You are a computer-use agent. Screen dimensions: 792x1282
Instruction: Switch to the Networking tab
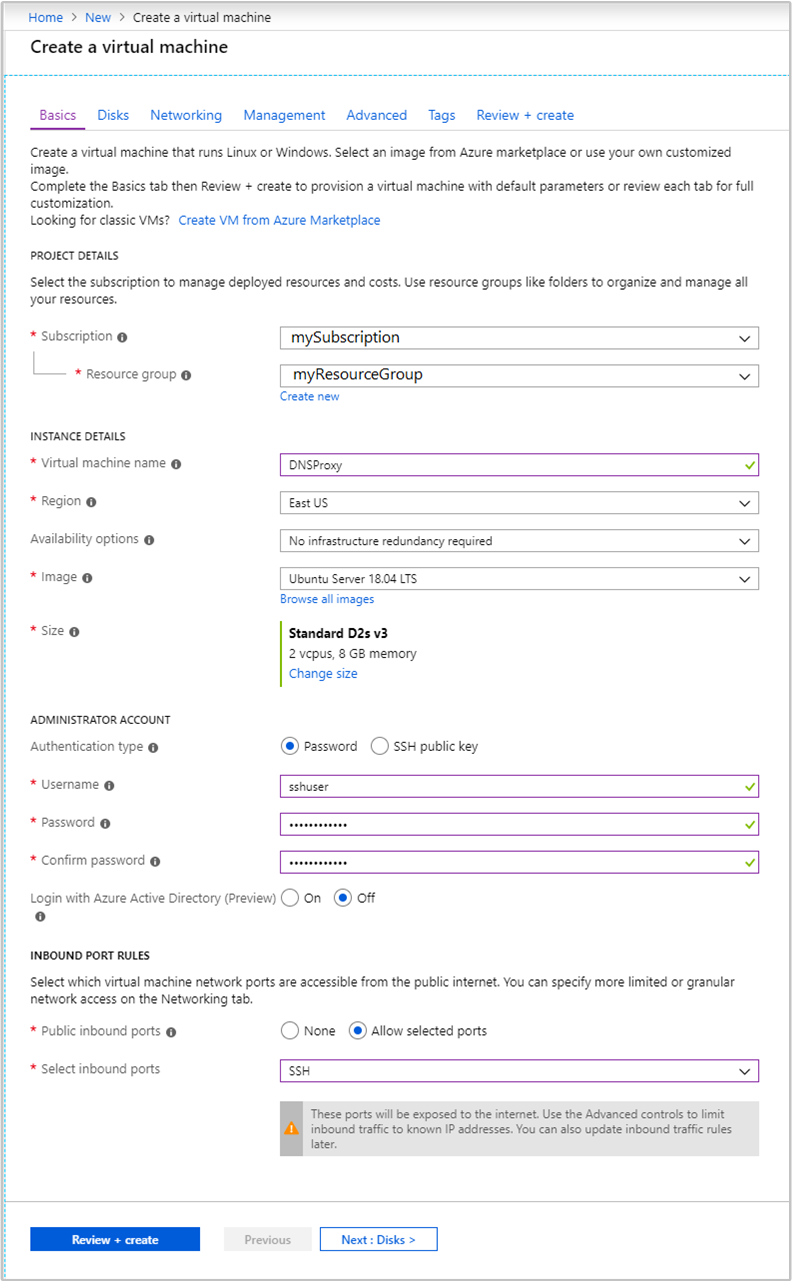[x=186, y=115]
